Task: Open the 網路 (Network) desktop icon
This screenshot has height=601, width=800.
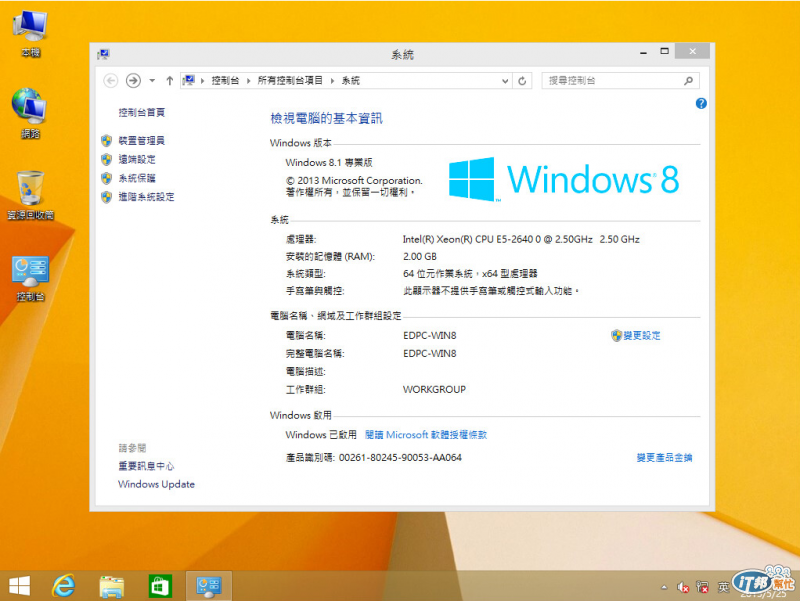Action: pos(30,113)
